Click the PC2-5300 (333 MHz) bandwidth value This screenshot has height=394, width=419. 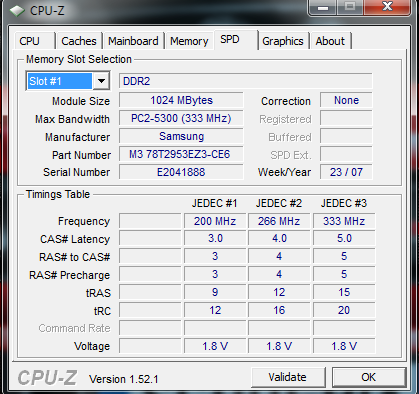pos(181,118)
